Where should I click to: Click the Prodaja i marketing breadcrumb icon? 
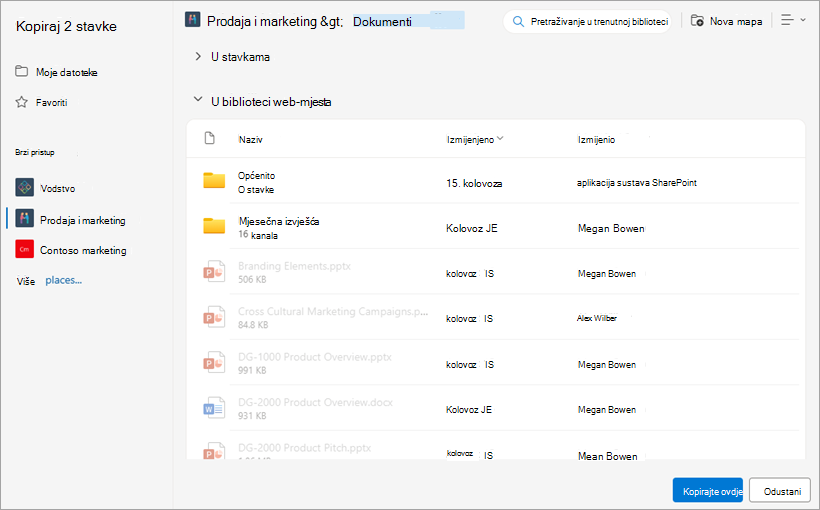click(x=192, y=20)
